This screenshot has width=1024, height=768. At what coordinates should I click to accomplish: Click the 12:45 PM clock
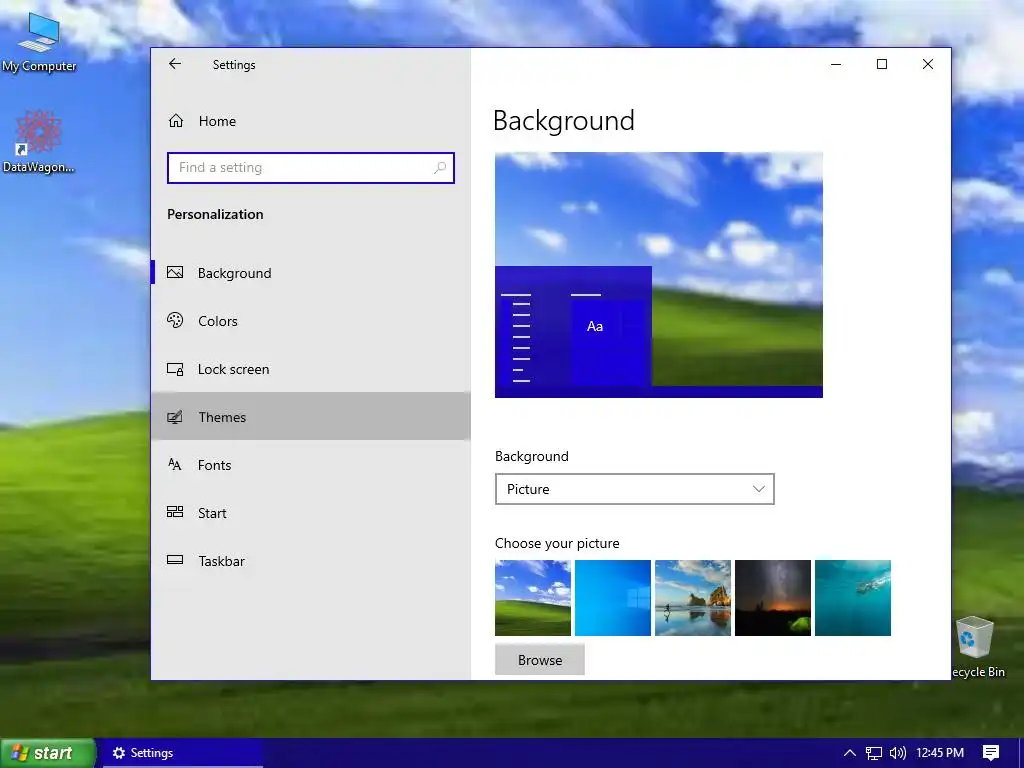(x=940, y=753)
